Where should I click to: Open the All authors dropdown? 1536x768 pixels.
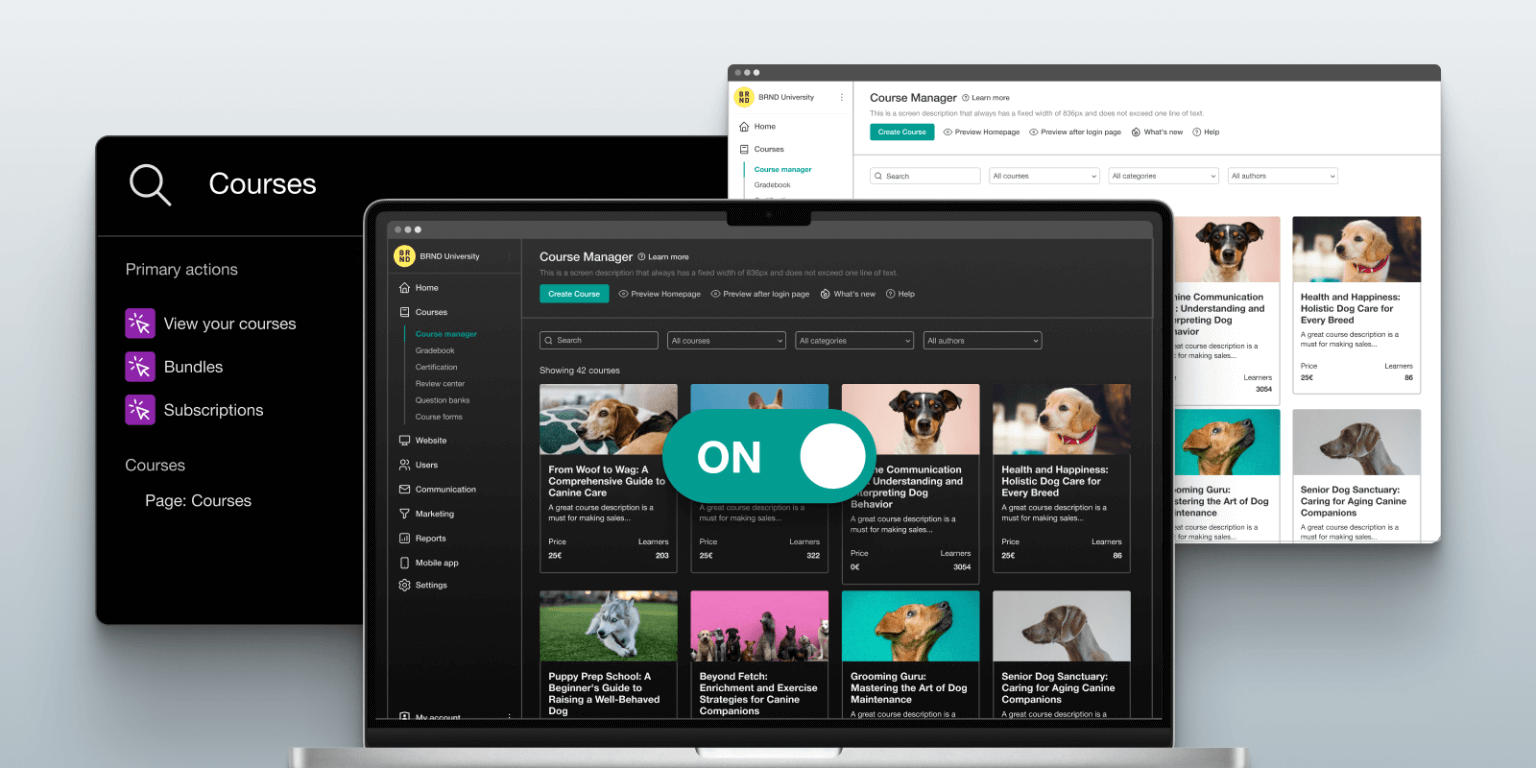click(982, 340)
